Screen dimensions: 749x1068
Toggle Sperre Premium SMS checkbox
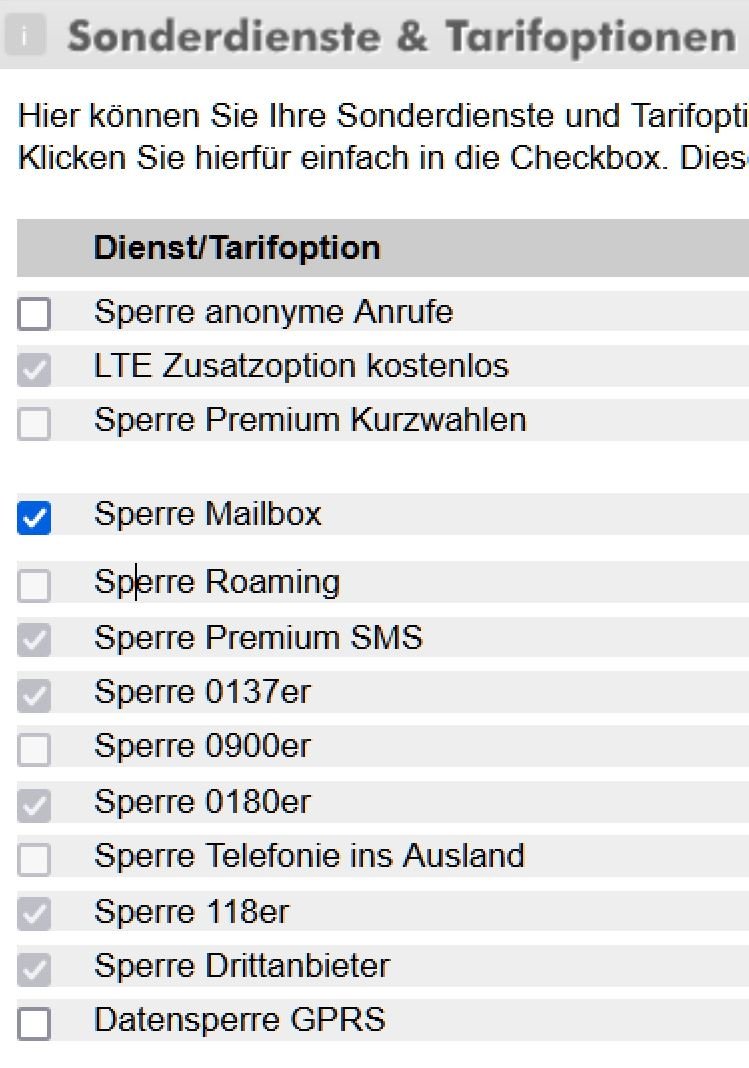tap(34, 640)
